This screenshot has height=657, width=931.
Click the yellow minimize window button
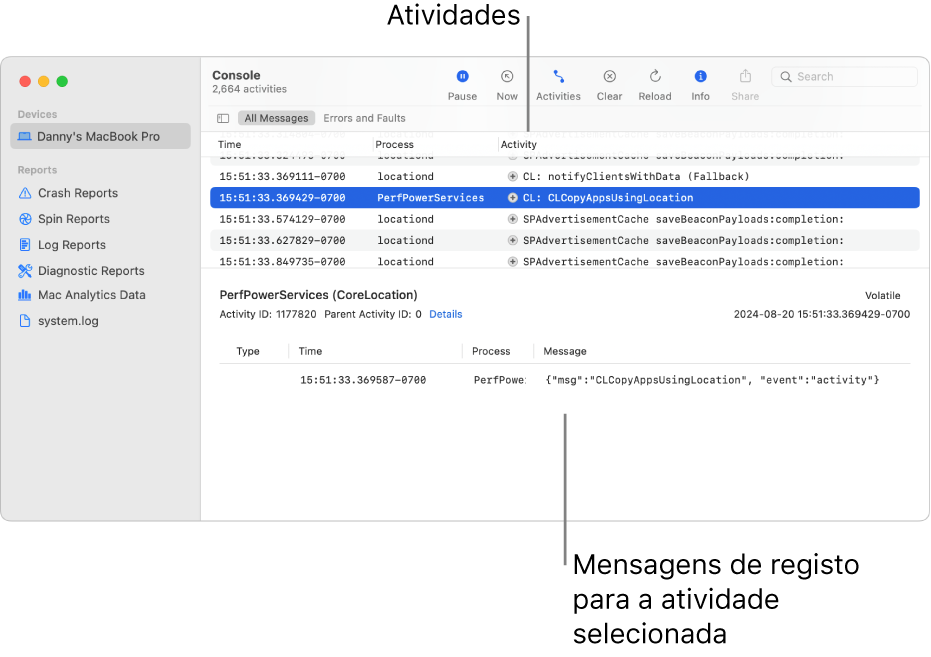43,81
